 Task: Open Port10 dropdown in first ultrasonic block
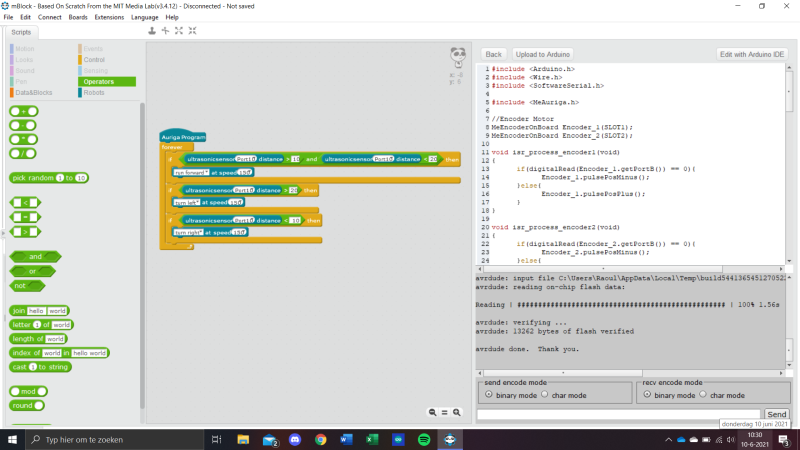[245, 159]
